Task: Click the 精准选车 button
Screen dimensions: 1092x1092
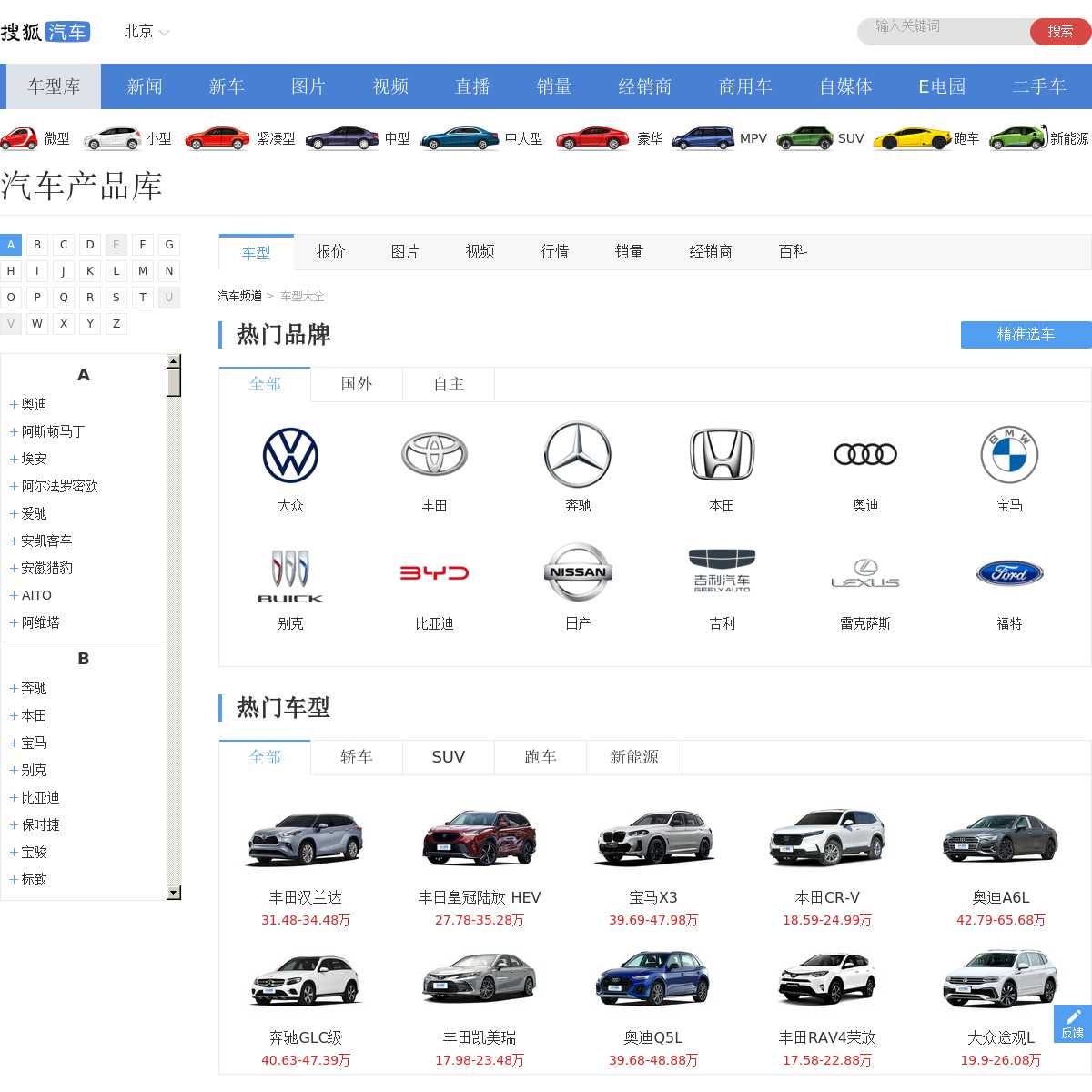Action: point(1026,335)
